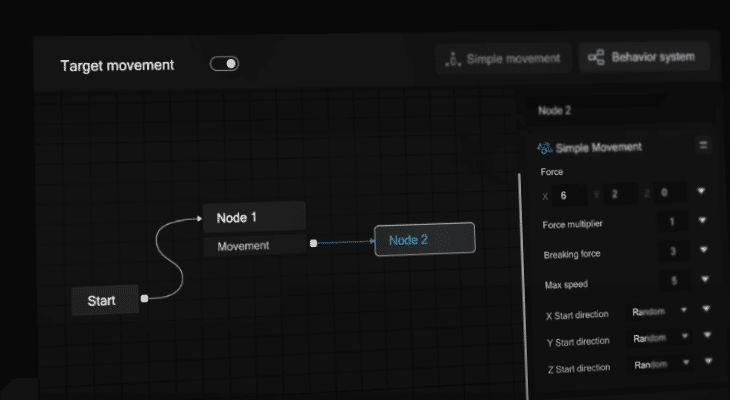Click the Force X value field
Image resolution: width=730 pixels, height=400 pixels.
pyautogui.click(x=569, y=196)
